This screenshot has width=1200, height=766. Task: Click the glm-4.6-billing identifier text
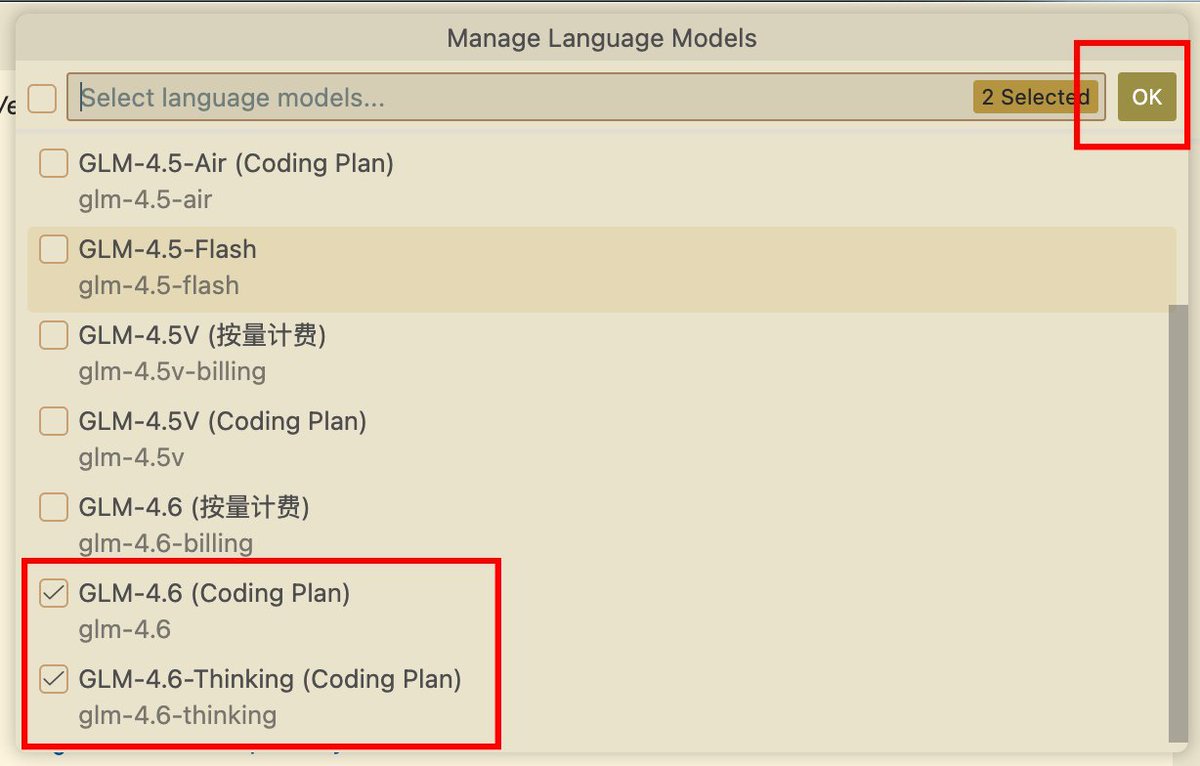pyautogui.click(x=165, y=543)
